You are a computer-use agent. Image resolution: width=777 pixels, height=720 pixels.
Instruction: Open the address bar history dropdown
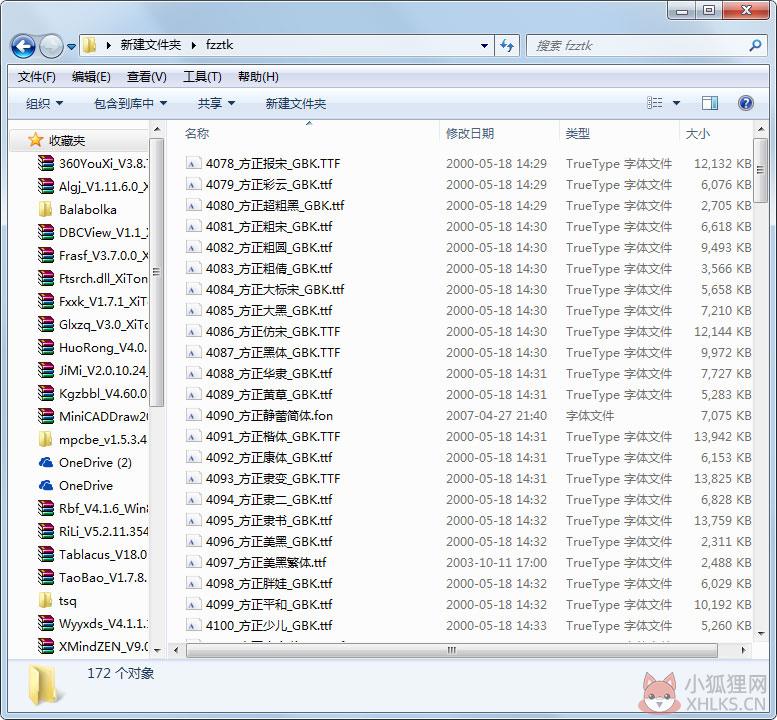[x=484, y=46]
